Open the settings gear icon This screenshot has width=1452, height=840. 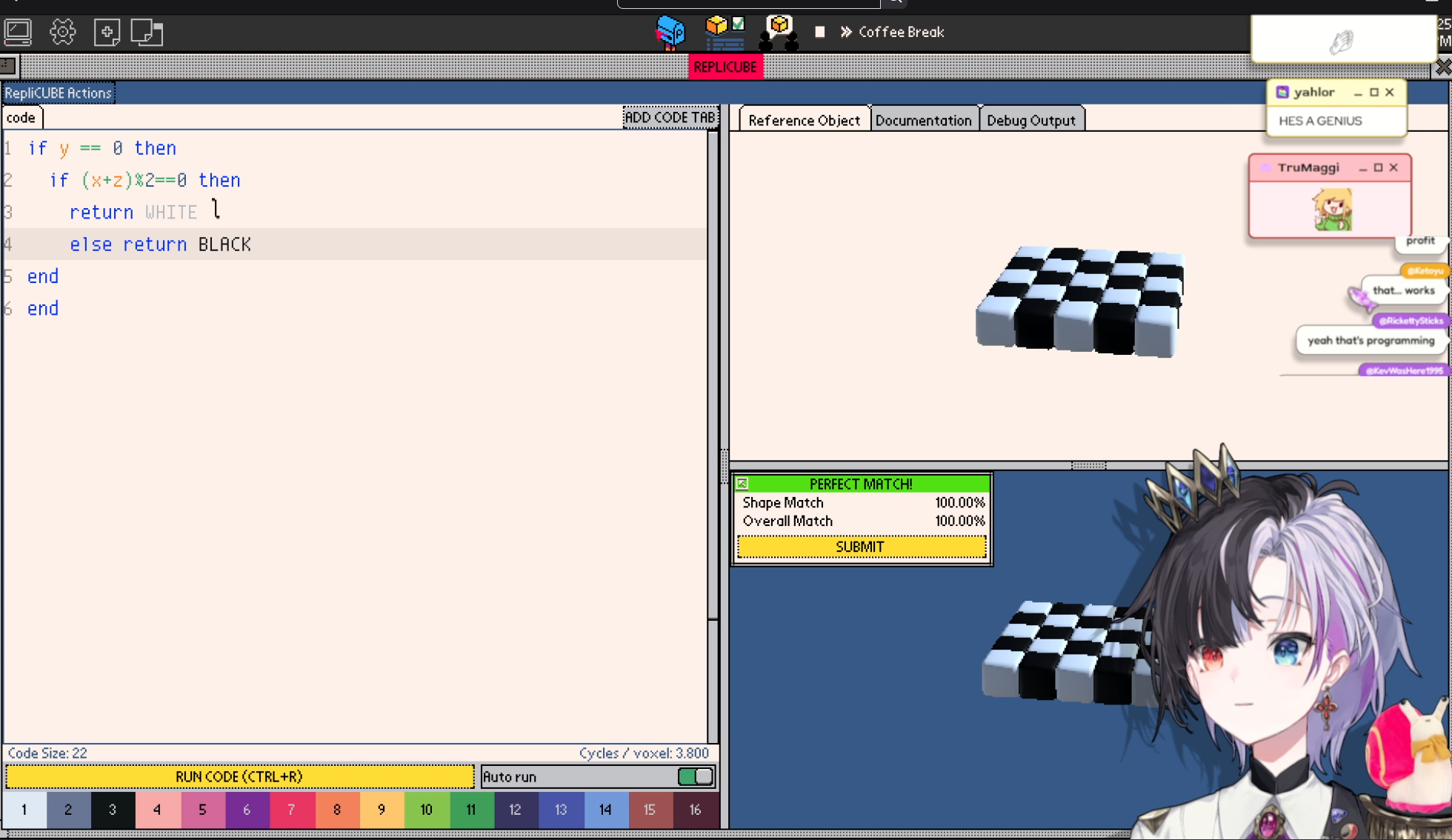pos(63,32)
